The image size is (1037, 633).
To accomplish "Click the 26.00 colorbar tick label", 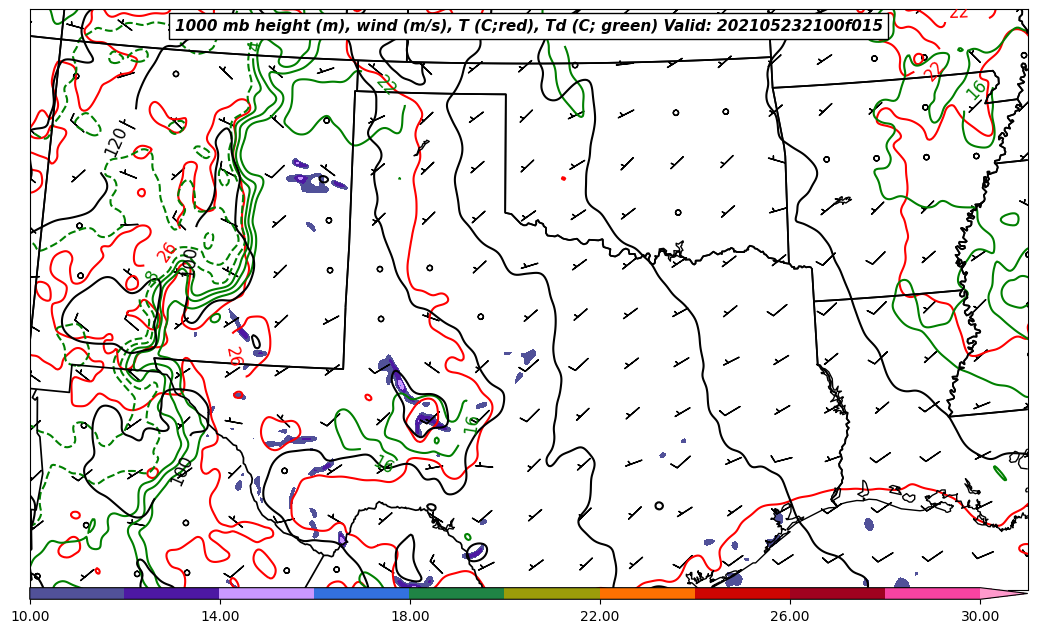I will 790,616.
